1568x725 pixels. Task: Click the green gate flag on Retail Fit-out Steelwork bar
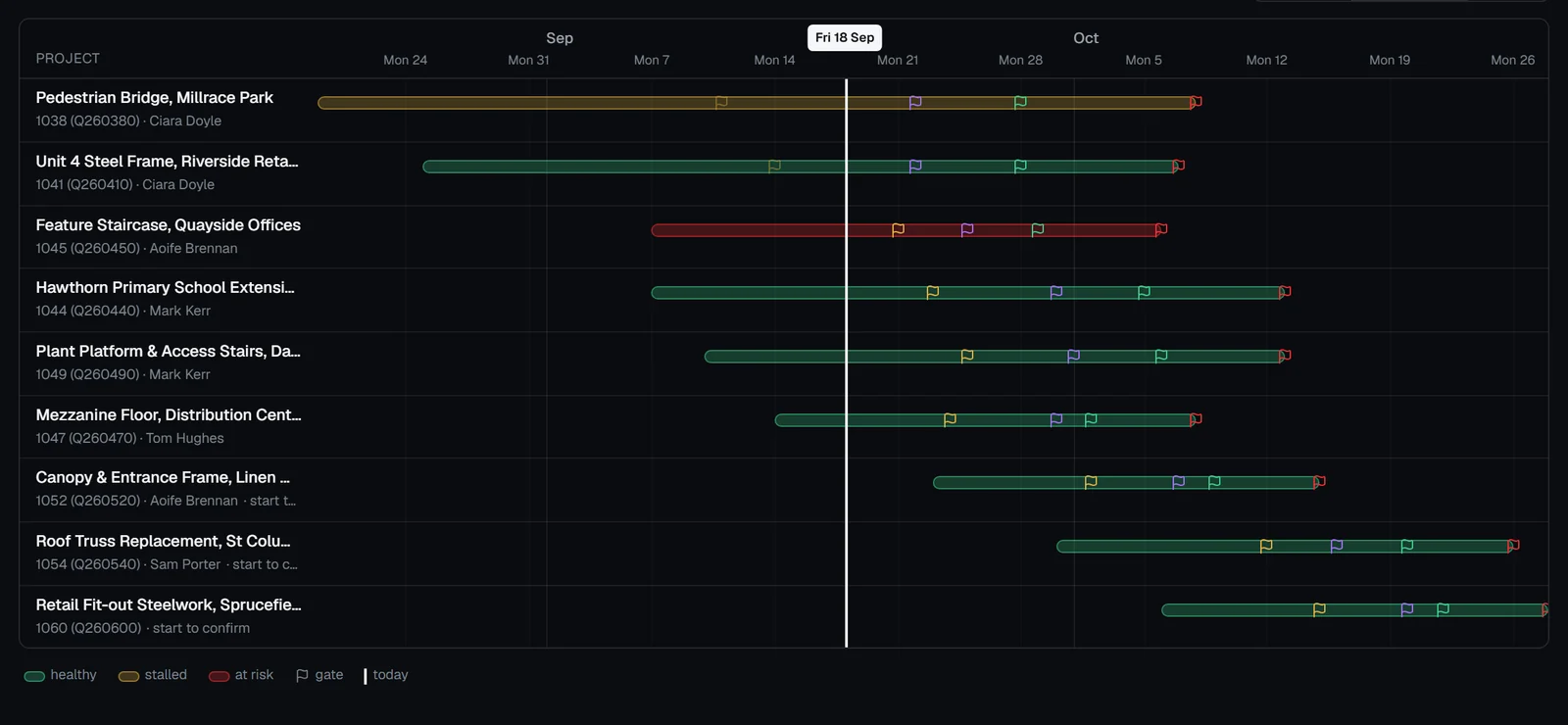tap(1443, 609)
